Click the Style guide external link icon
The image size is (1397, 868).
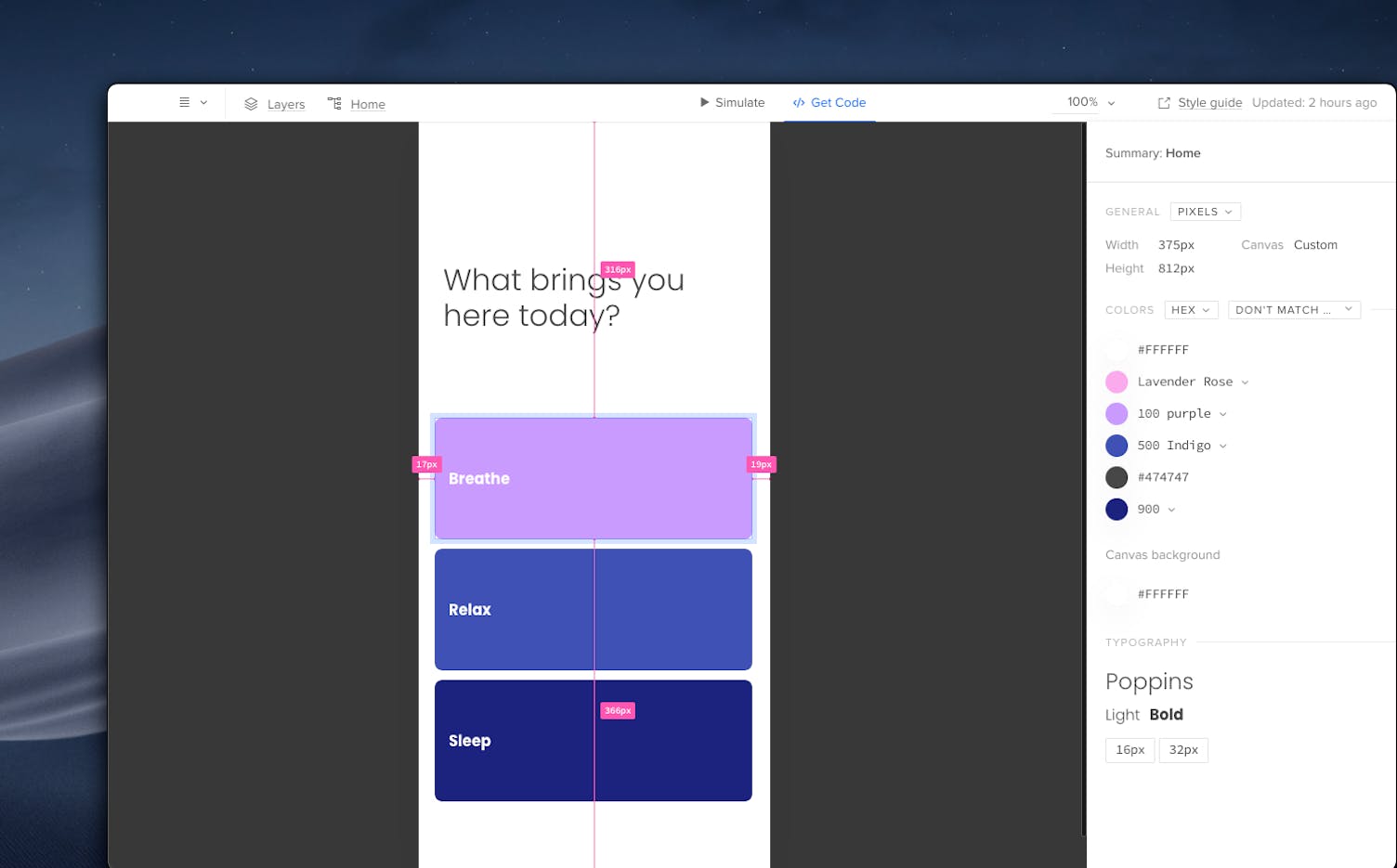tap(1165, 103)
